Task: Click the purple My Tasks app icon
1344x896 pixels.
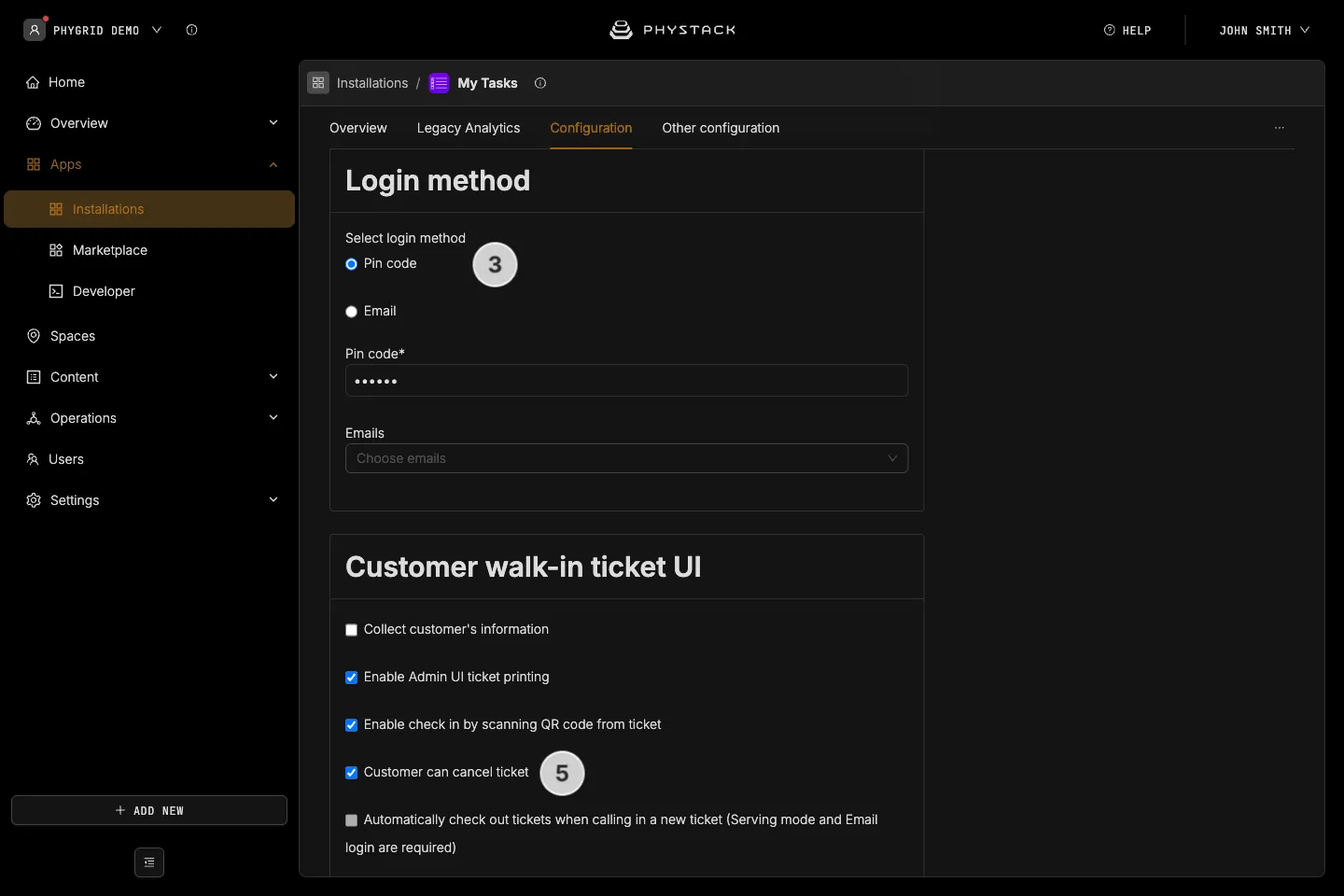Action: click(439, 83)
